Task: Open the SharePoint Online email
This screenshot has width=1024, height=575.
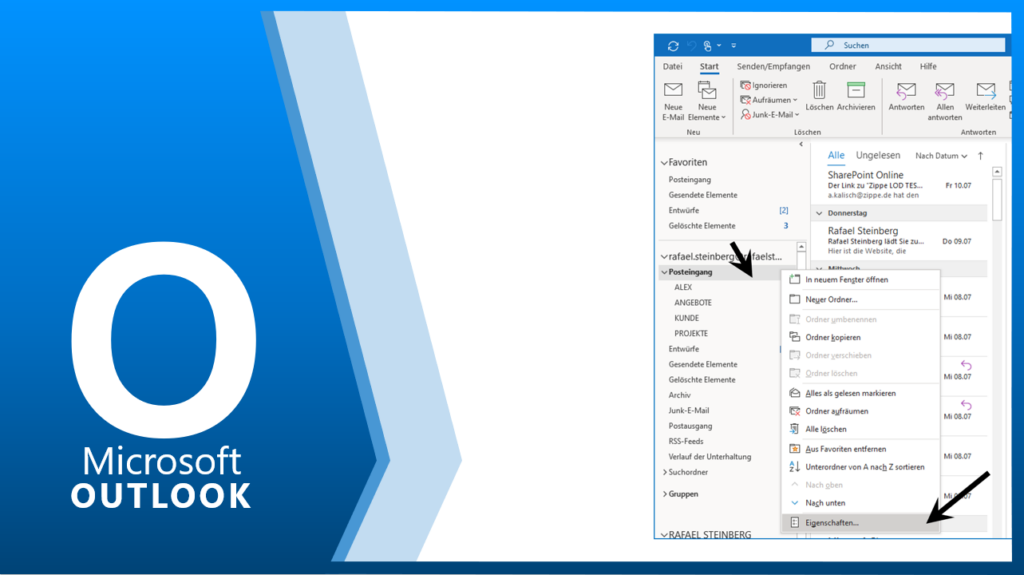Action: click(901, 185)
